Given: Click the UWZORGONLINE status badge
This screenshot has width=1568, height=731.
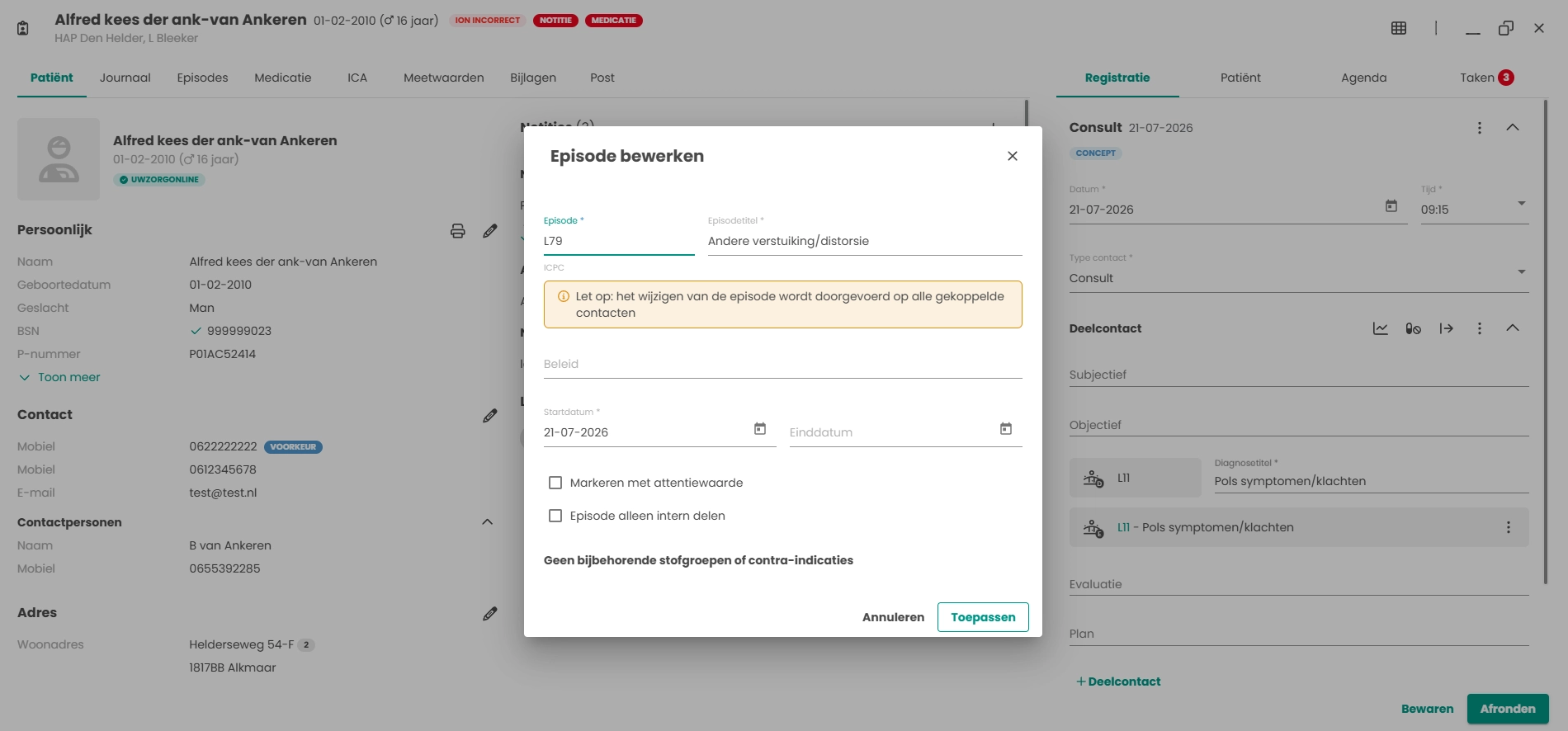Looking at the screenshot, I should point(159,180).
